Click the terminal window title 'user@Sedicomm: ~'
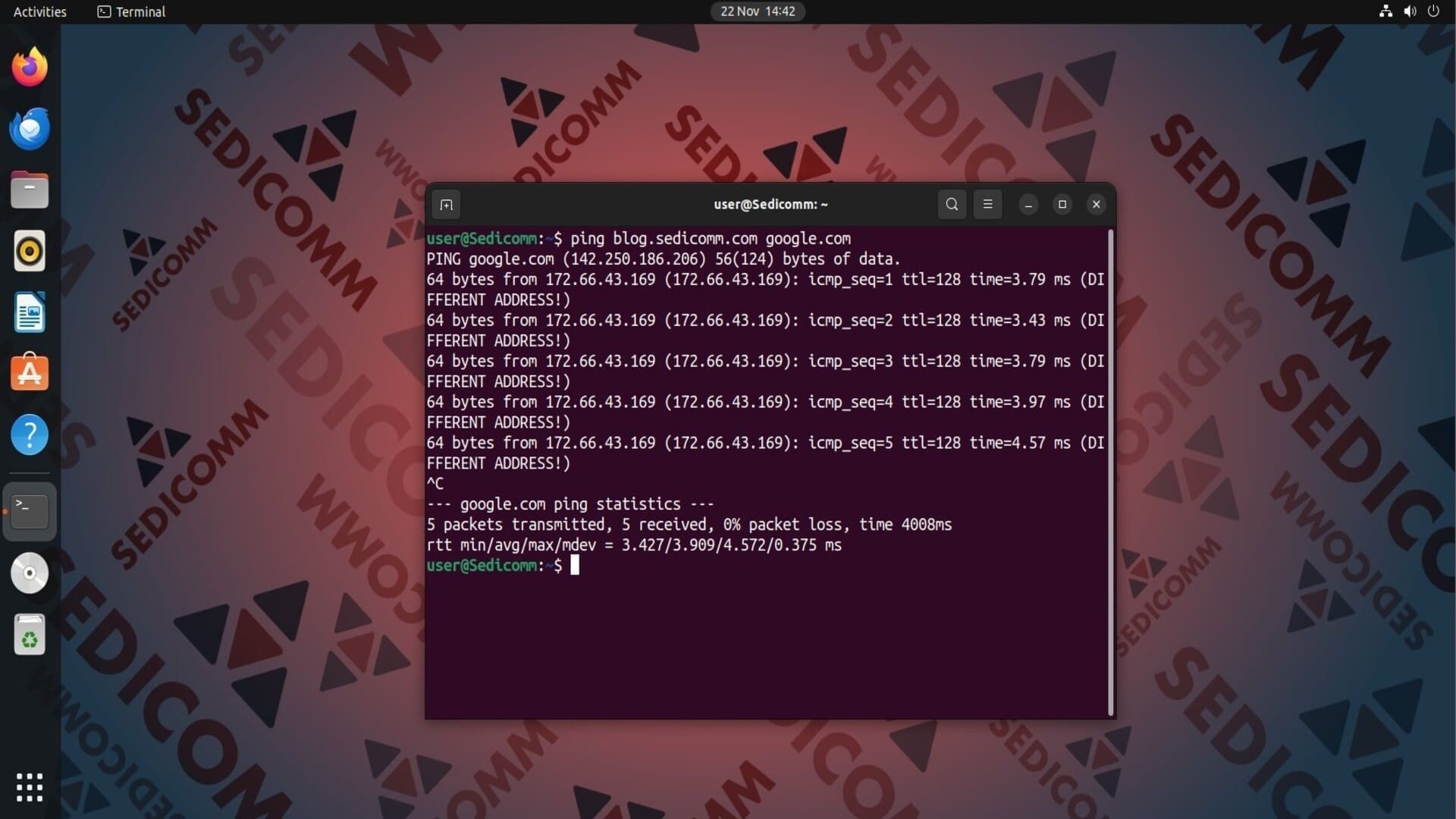 770,205
